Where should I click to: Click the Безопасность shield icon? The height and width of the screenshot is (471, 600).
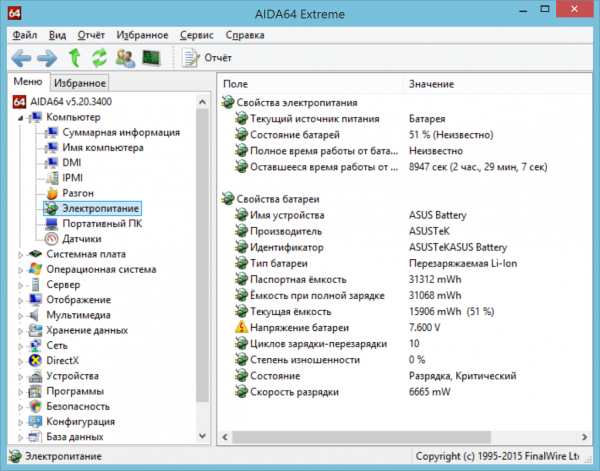[35, 406]
